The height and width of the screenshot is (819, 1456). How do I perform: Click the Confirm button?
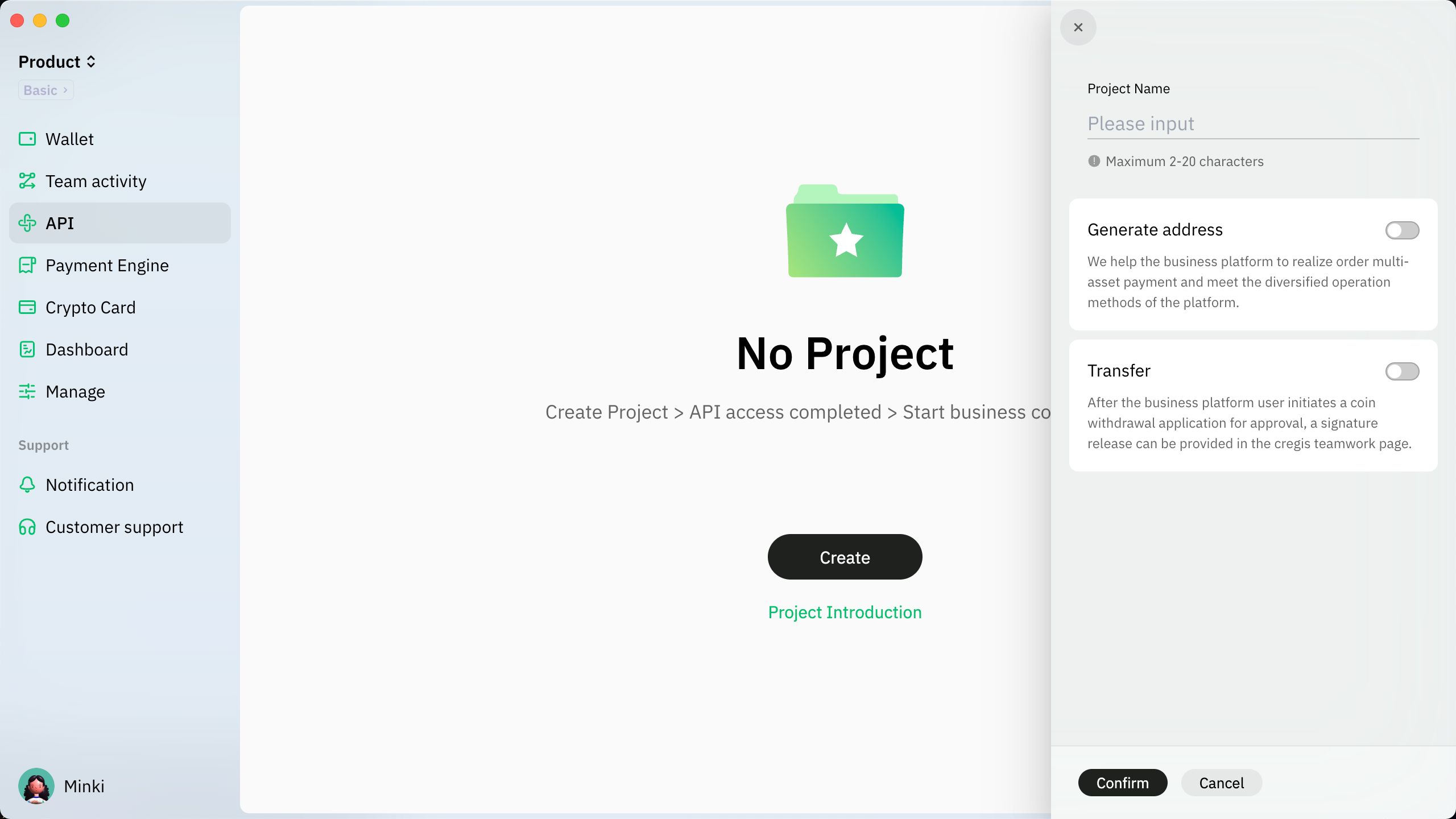1122,783
